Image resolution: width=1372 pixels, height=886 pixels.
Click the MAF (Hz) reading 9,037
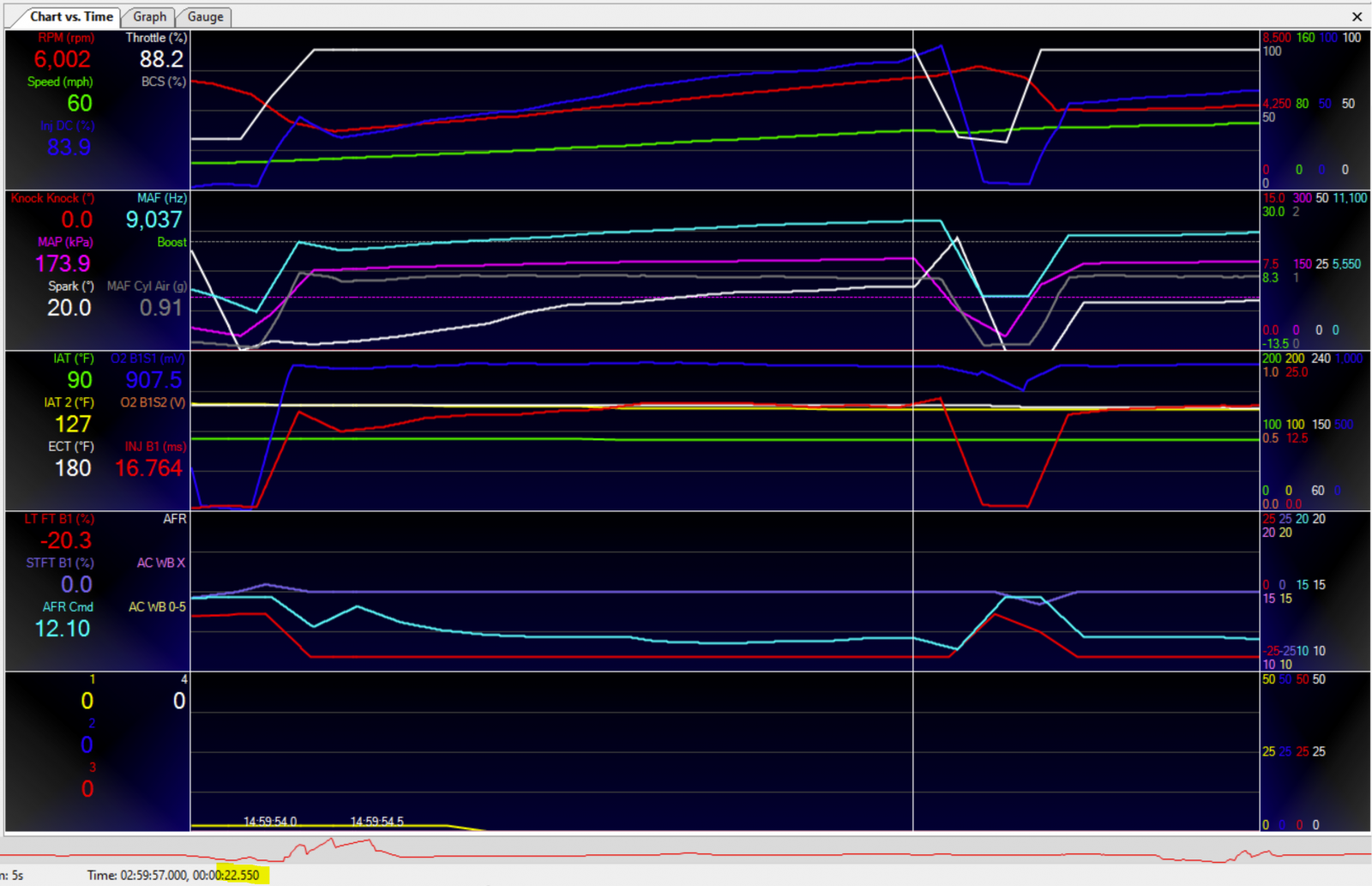coord(154,220)
